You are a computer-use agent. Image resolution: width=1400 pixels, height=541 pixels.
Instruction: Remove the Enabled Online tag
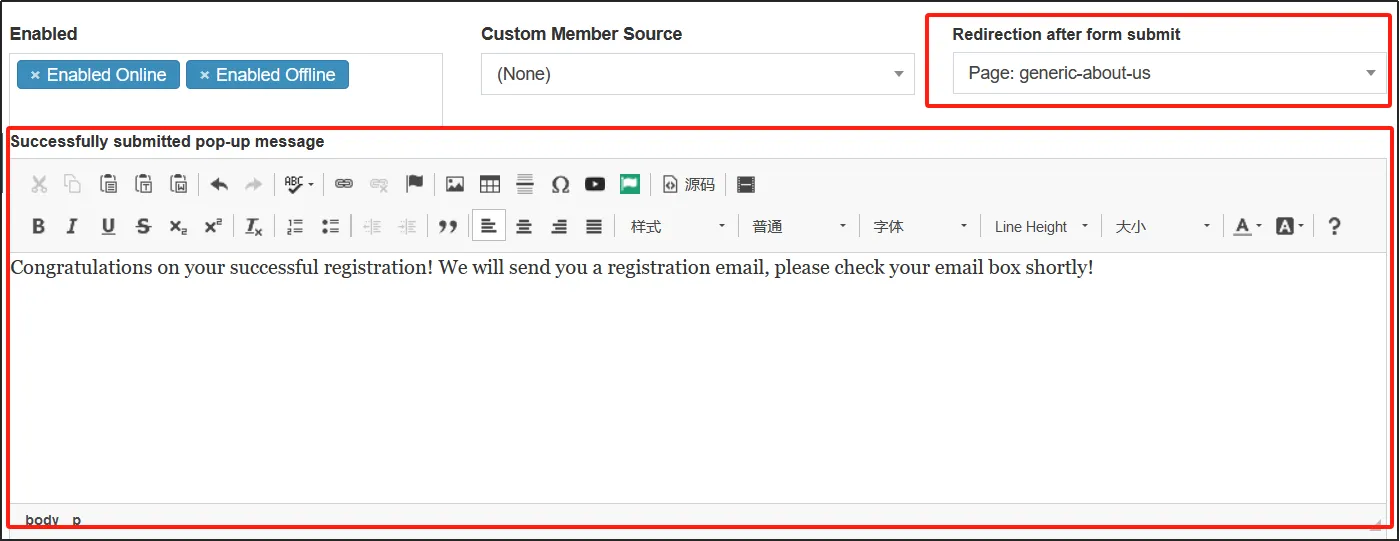tap(35, 75)
